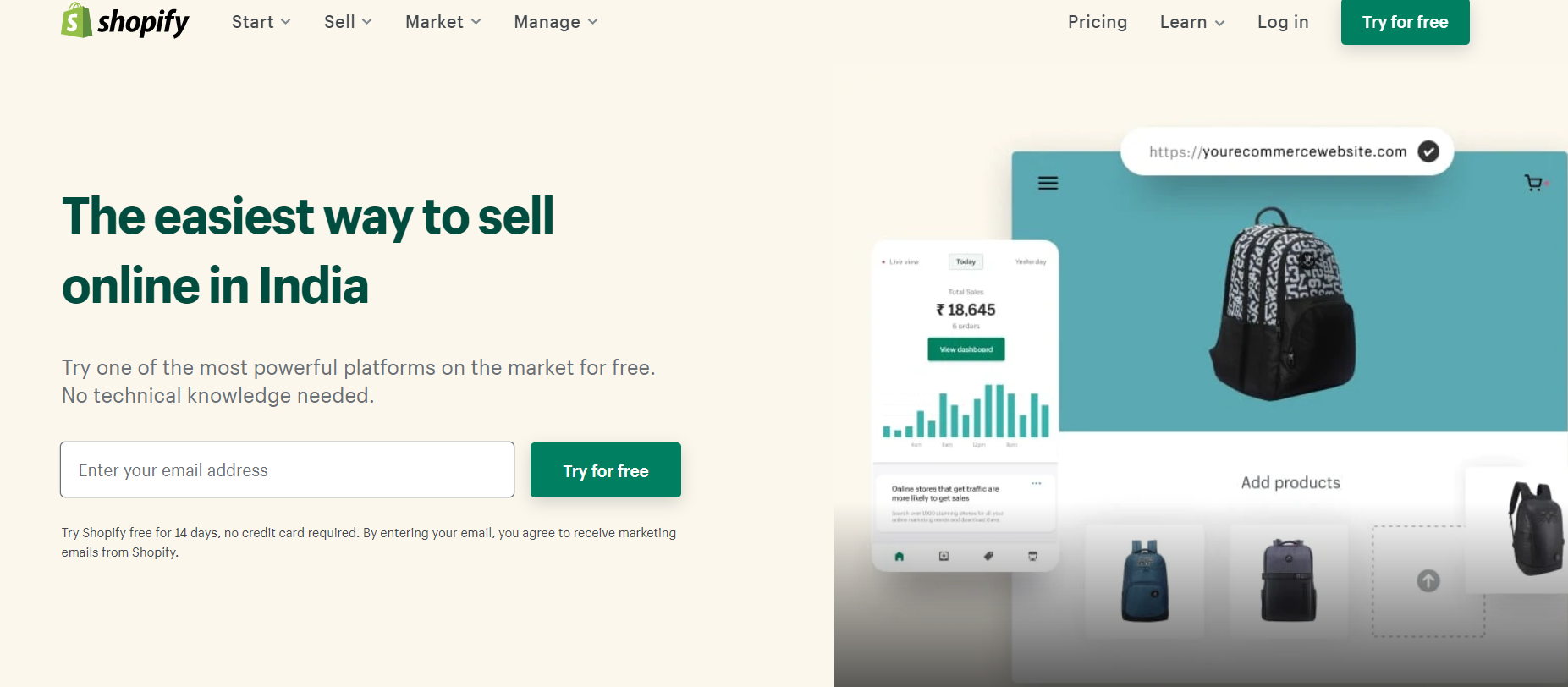Open the hamburger menu in store preview

click(x=1048, y=183)
